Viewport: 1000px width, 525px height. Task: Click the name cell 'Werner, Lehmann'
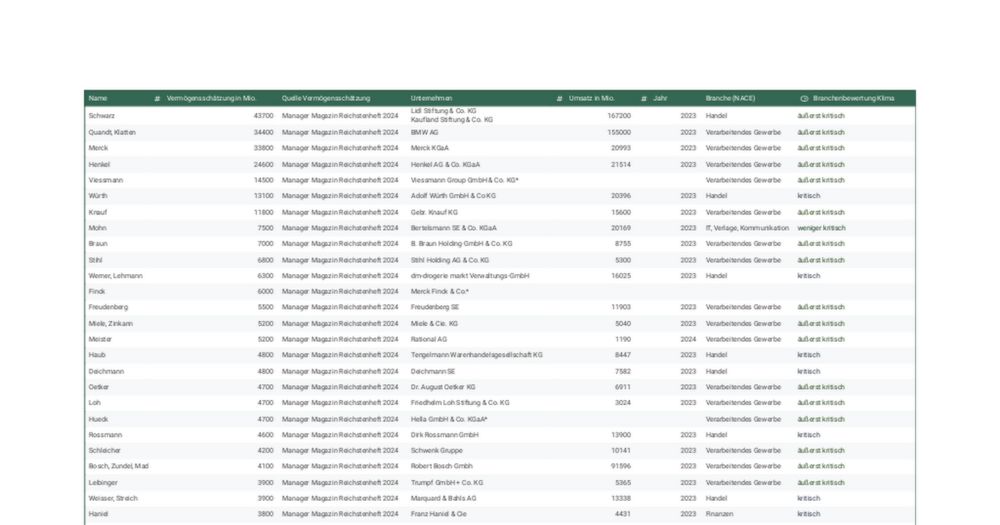(x=115, y=276)
